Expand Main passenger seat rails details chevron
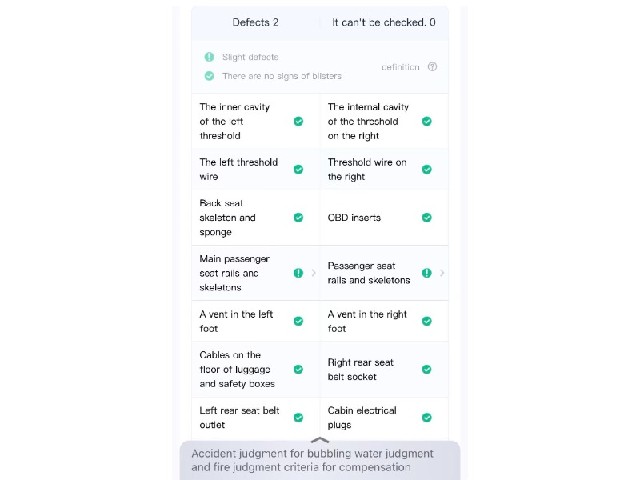The image size is (640, 480). (x=313, y=273)
